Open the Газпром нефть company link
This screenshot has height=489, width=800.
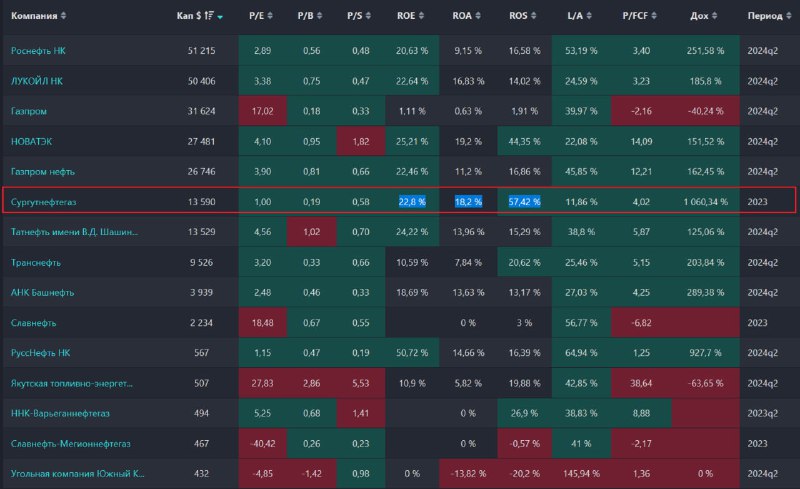[43, 172]
